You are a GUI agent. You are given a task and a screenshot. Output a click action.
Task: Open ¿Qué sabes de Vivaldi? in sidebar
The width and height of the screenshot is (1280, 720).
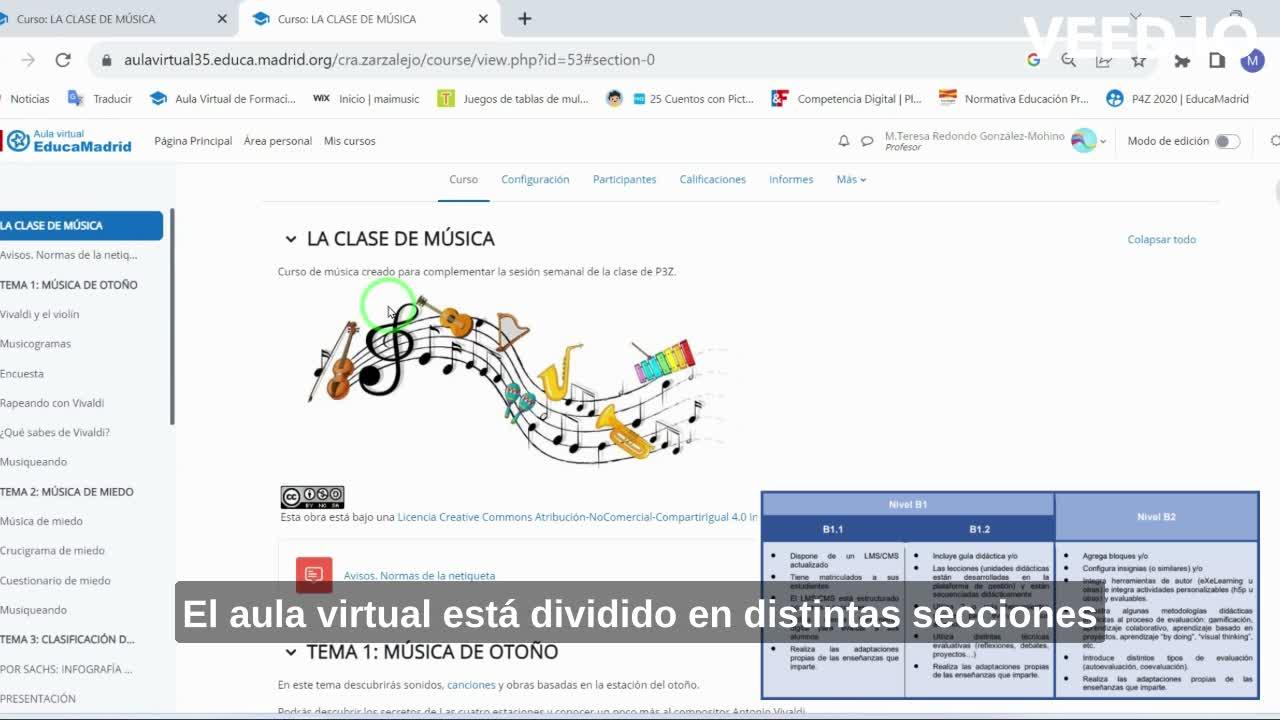pos(55,433)
